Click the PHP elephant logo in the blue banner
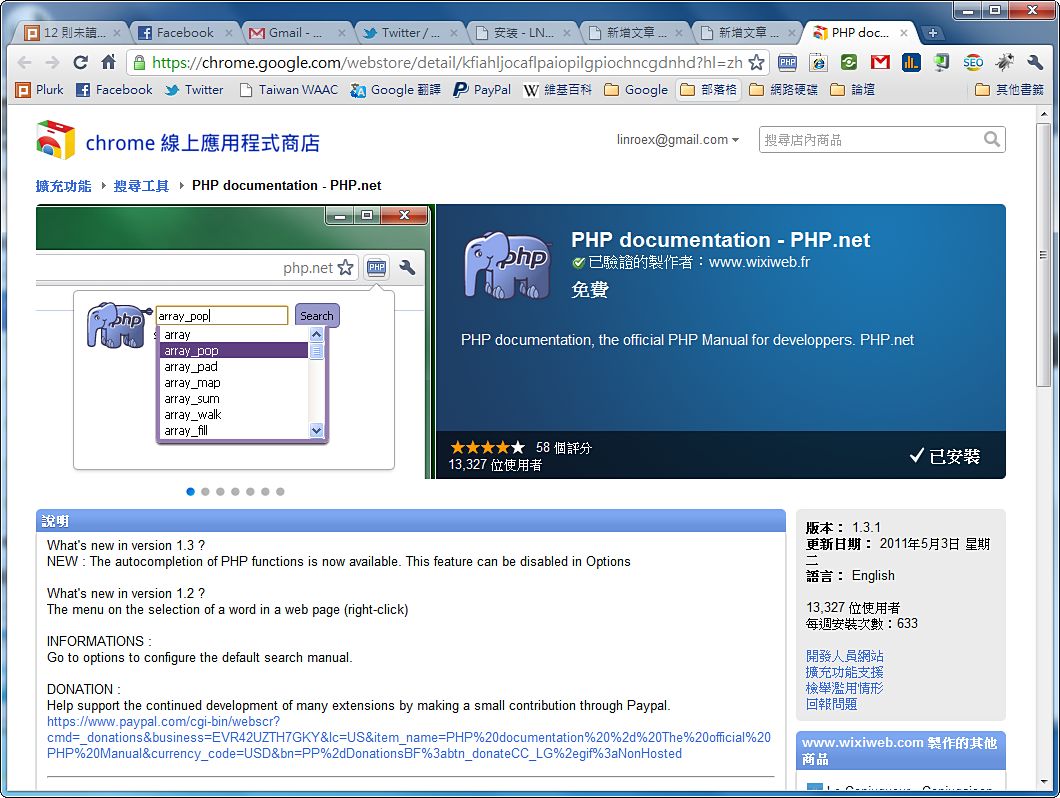Image resolution: width=1060 pixels, height=798 pixels. [x=506, y=265]
